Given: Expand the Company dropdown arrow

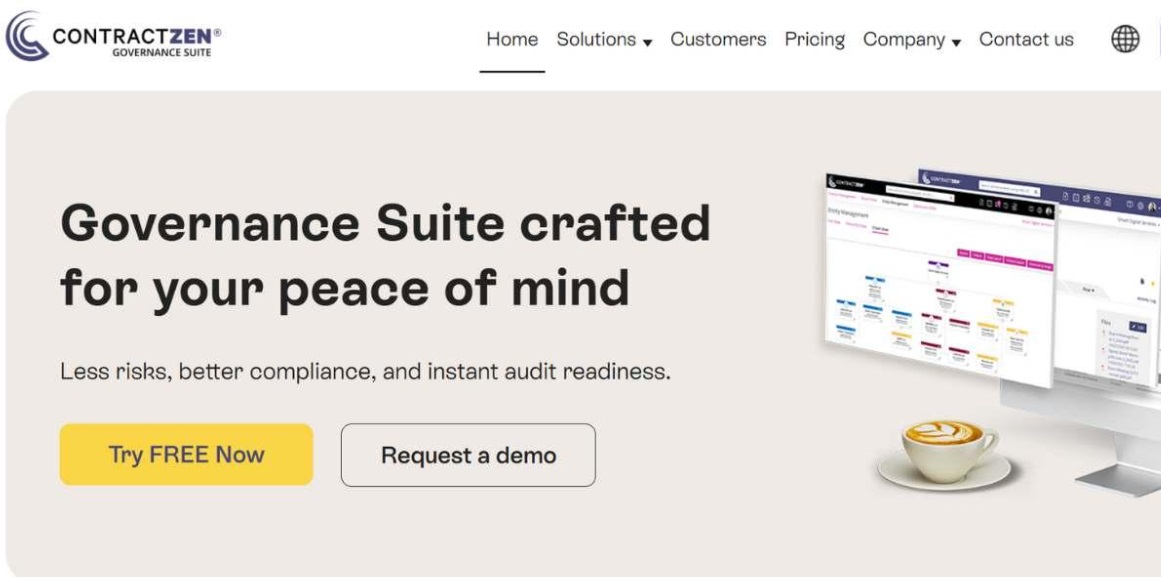Looking at the screenshot, I should 956,43.
